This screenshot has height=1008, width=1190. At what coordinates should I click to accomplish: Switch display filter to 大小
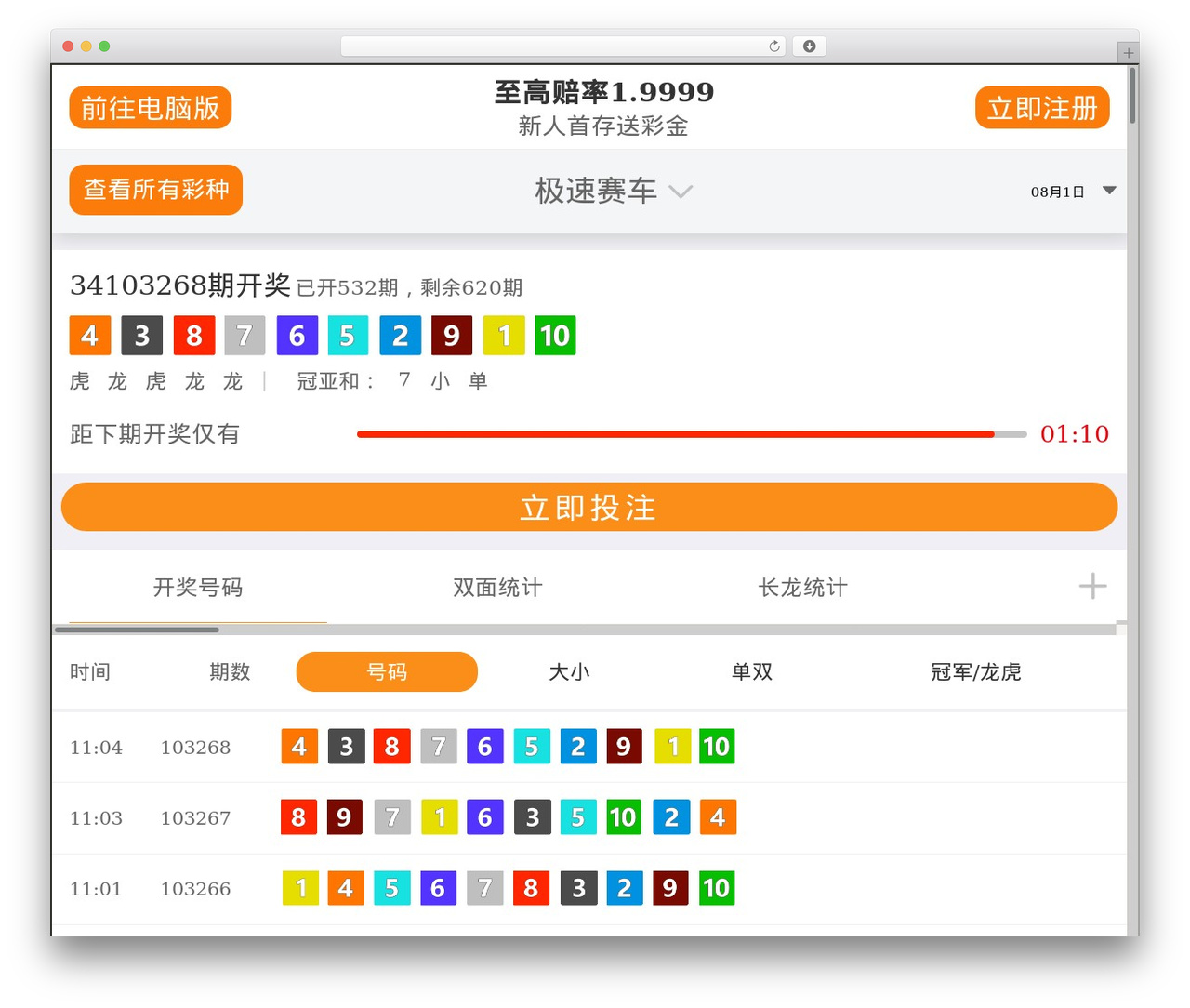pyautogui.click(x=569, y=671)
